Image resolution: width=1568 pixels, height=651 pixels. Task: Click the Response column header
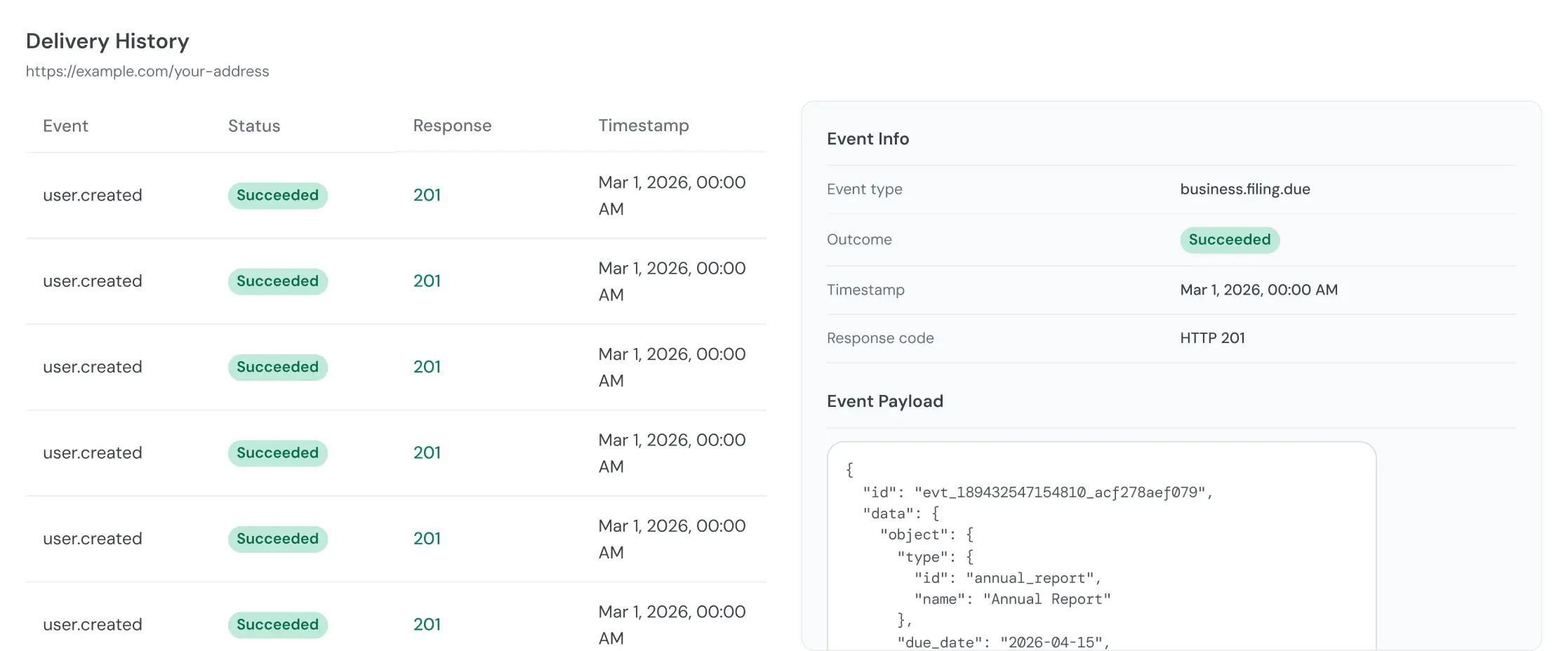[x=452, y=126]
